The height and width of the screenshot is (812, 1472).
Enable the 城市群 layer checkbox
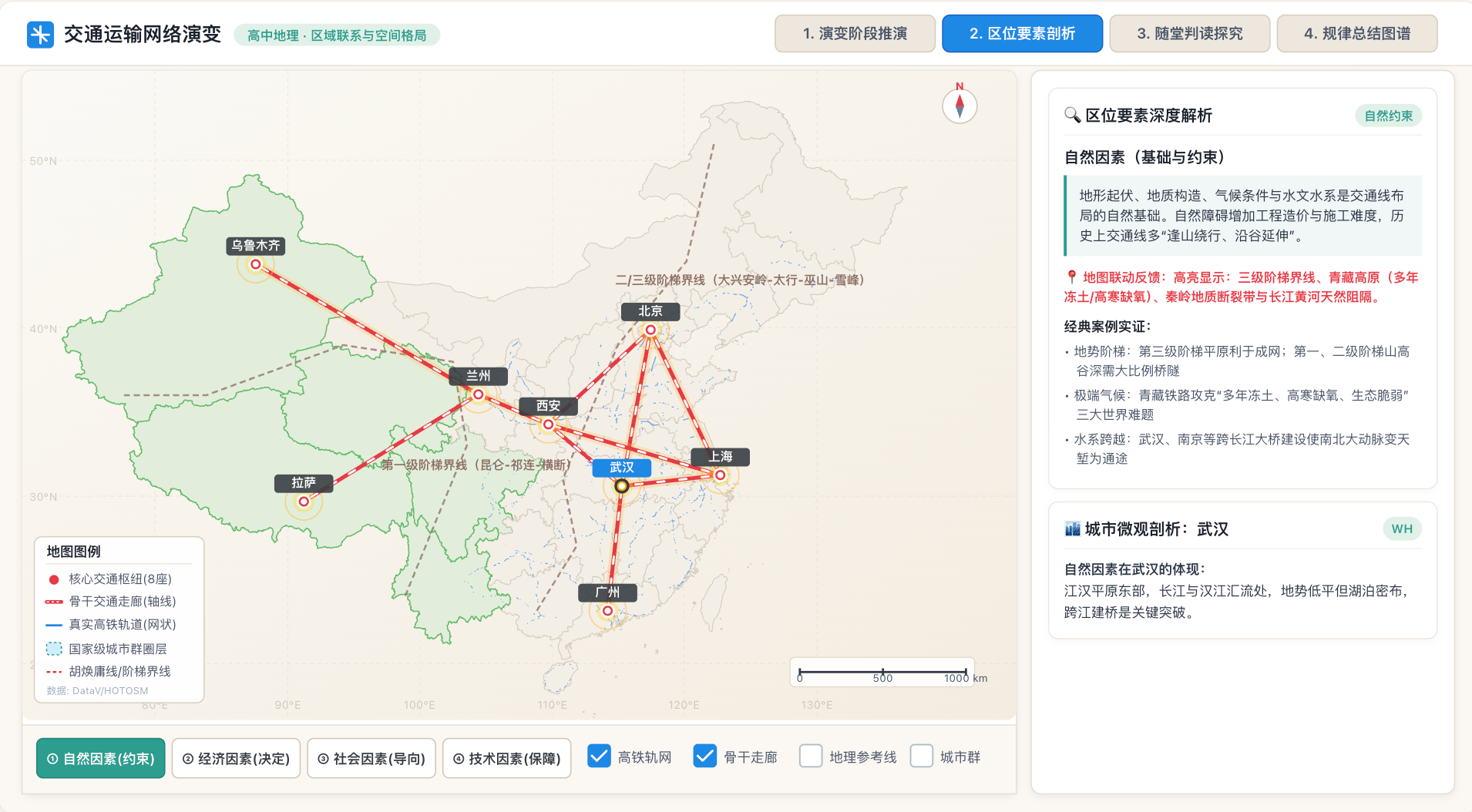click(x=922, y=757)
